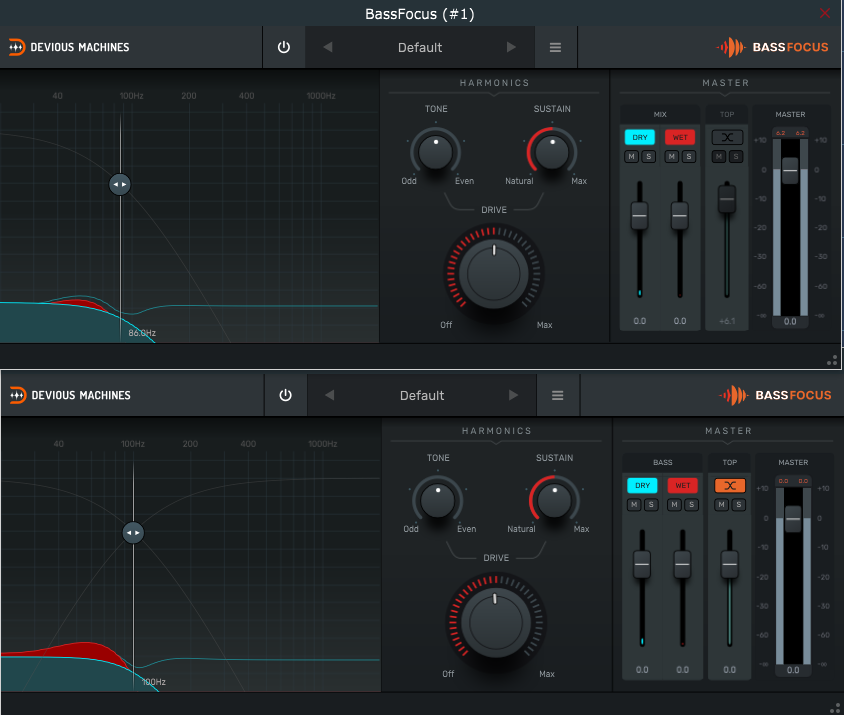The height and width of the screenshot is (715, 844).
Task: Click the TOP fader handle in upper instance
Action: click(727, 198)
